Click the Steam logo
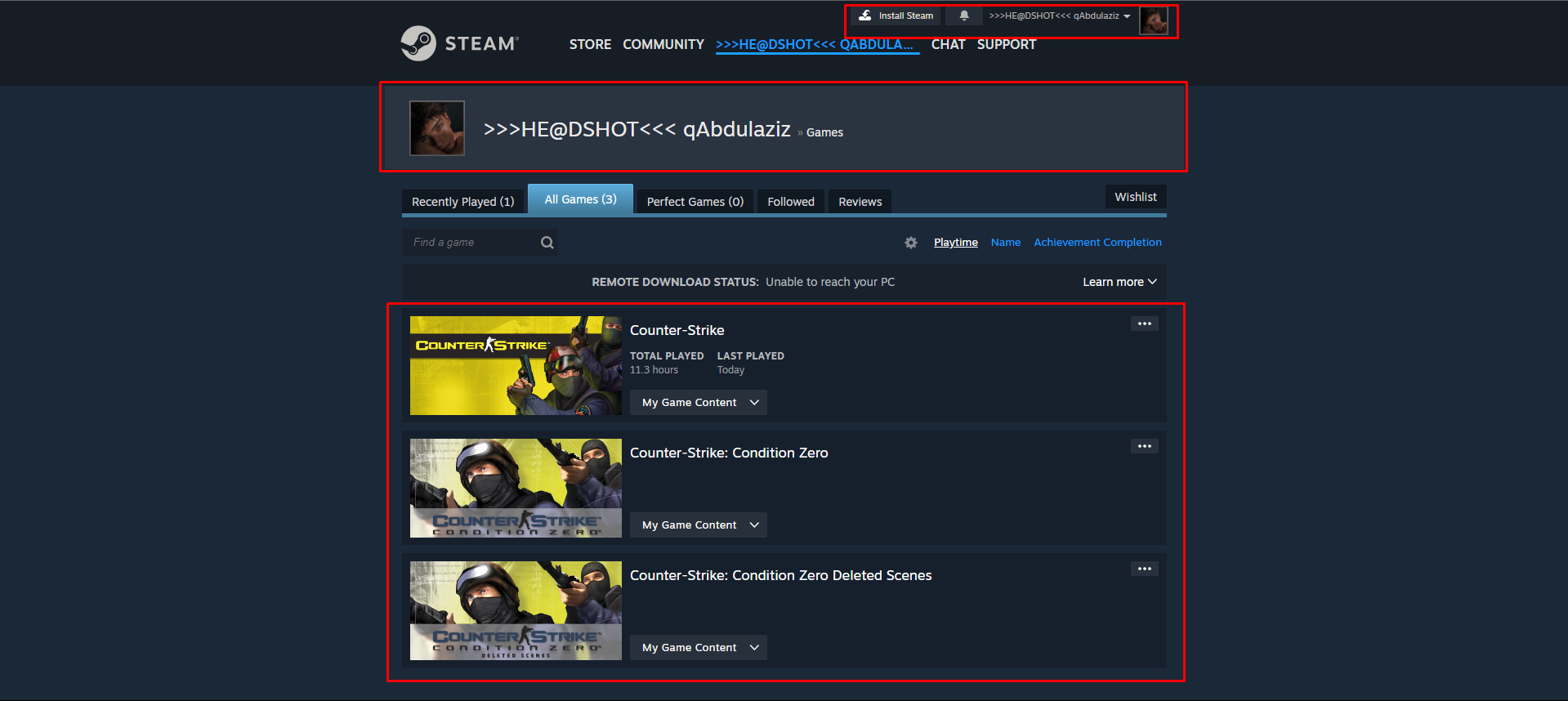This screenshot has height=701, width=1568. click(459, 43)
